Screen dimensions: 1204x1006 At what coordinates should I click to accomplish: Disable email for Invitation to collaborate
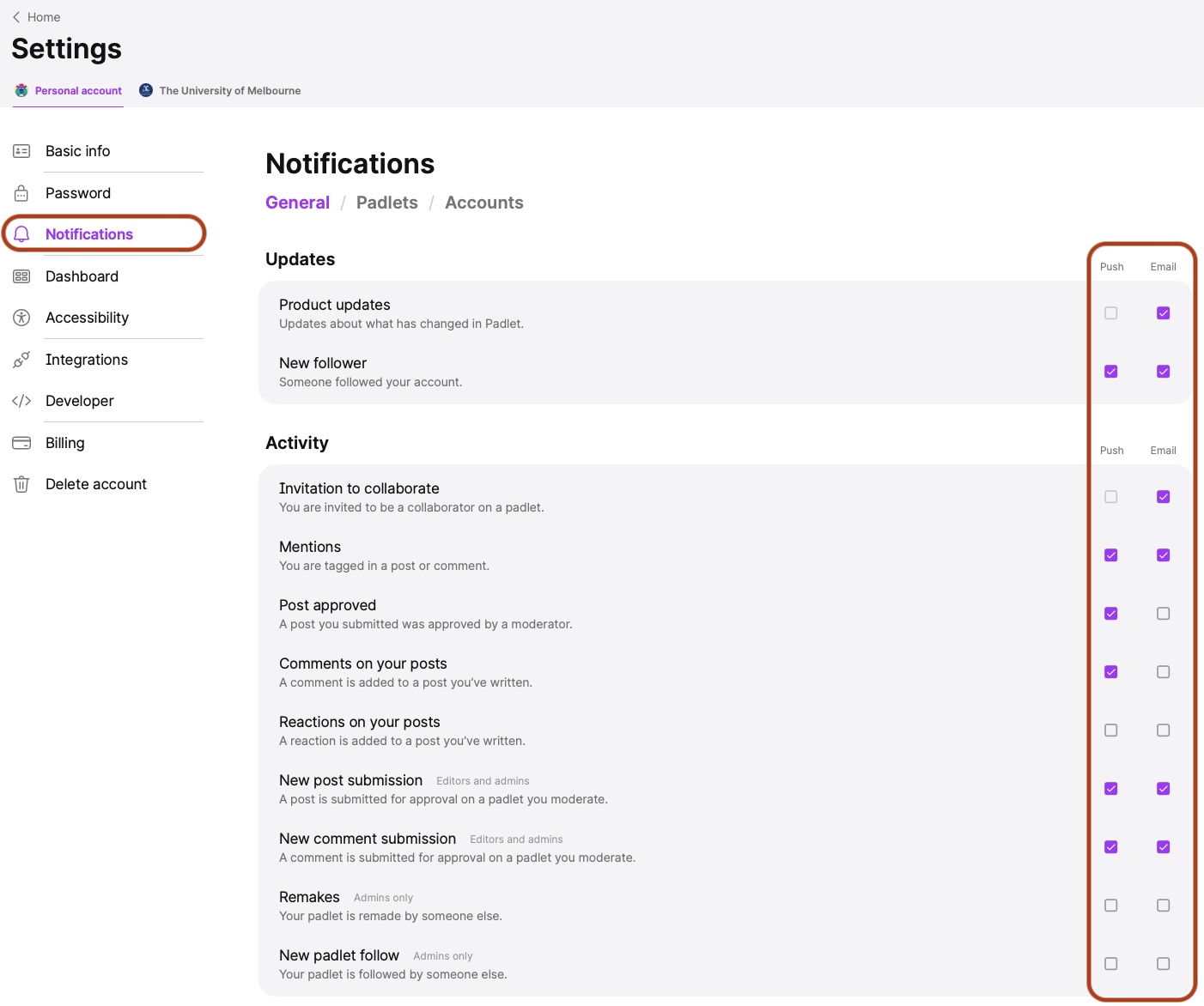(1164, 497)
